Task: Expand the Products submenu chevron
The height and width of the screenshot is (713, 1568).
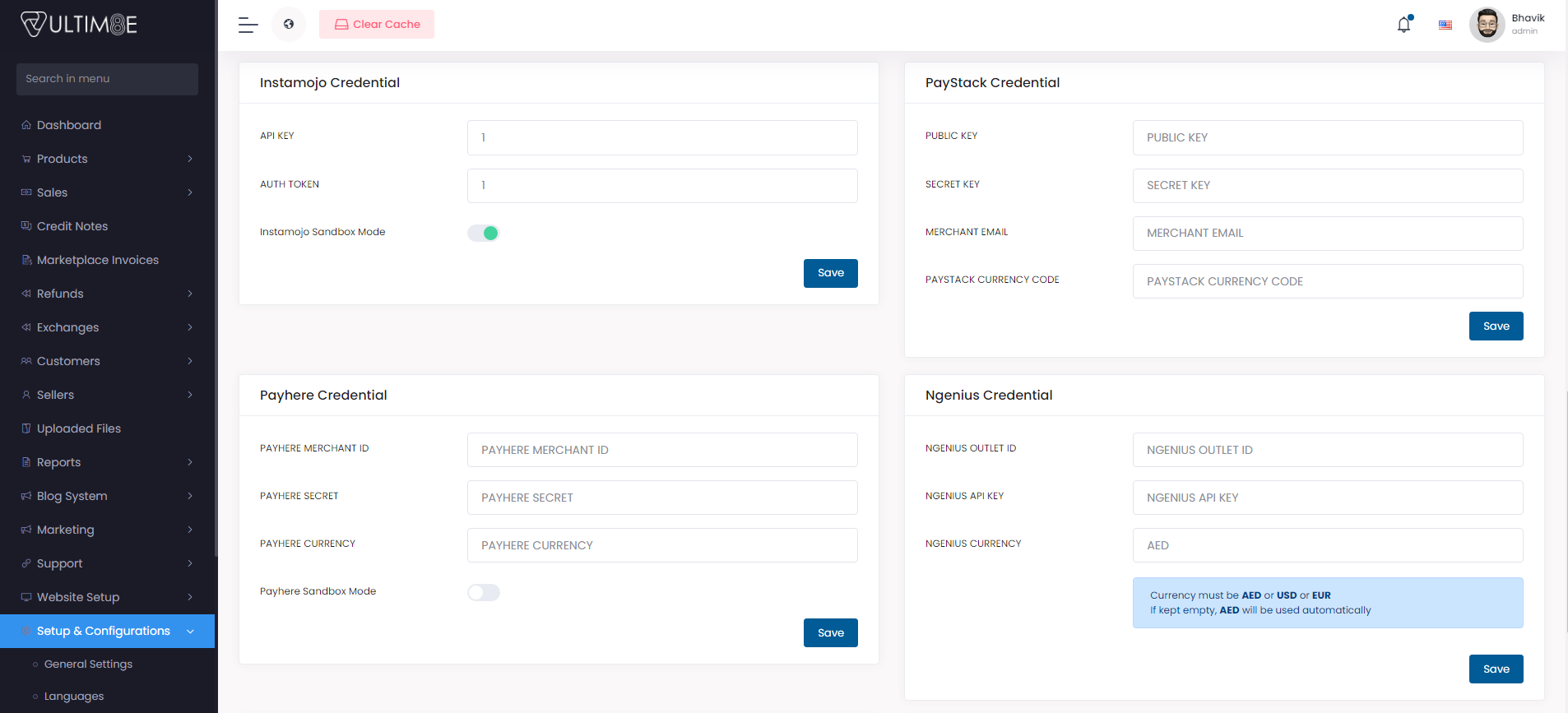Action: coord(190,159)
